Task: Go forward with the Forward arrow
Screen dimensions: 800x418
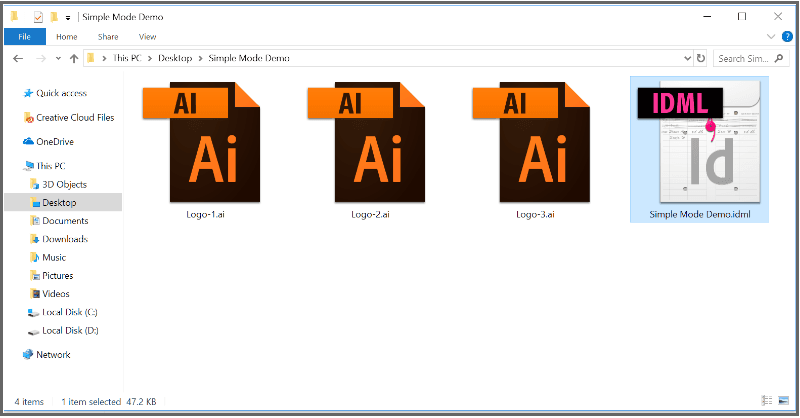Action: [x=41, y=58]
